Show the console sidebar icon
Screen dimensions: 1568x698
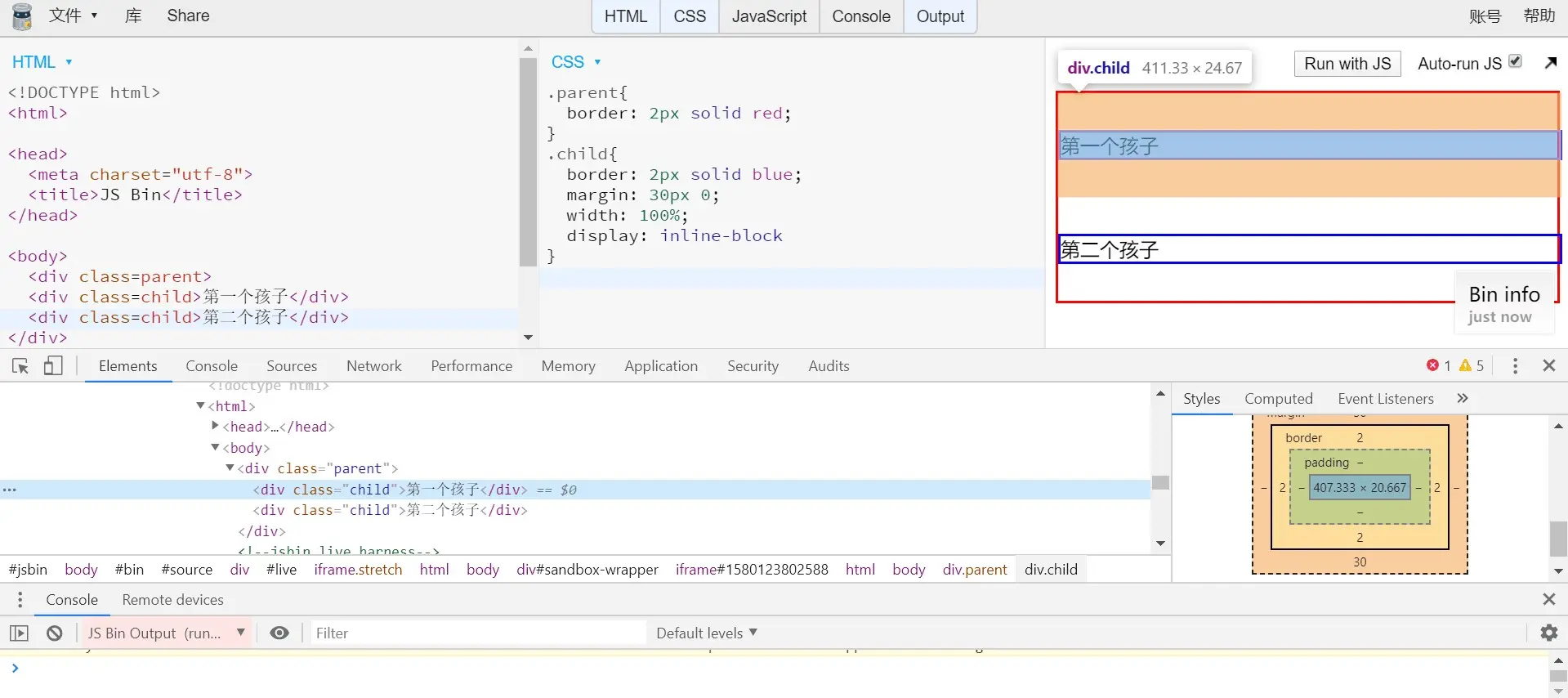(x=19, y=633)
